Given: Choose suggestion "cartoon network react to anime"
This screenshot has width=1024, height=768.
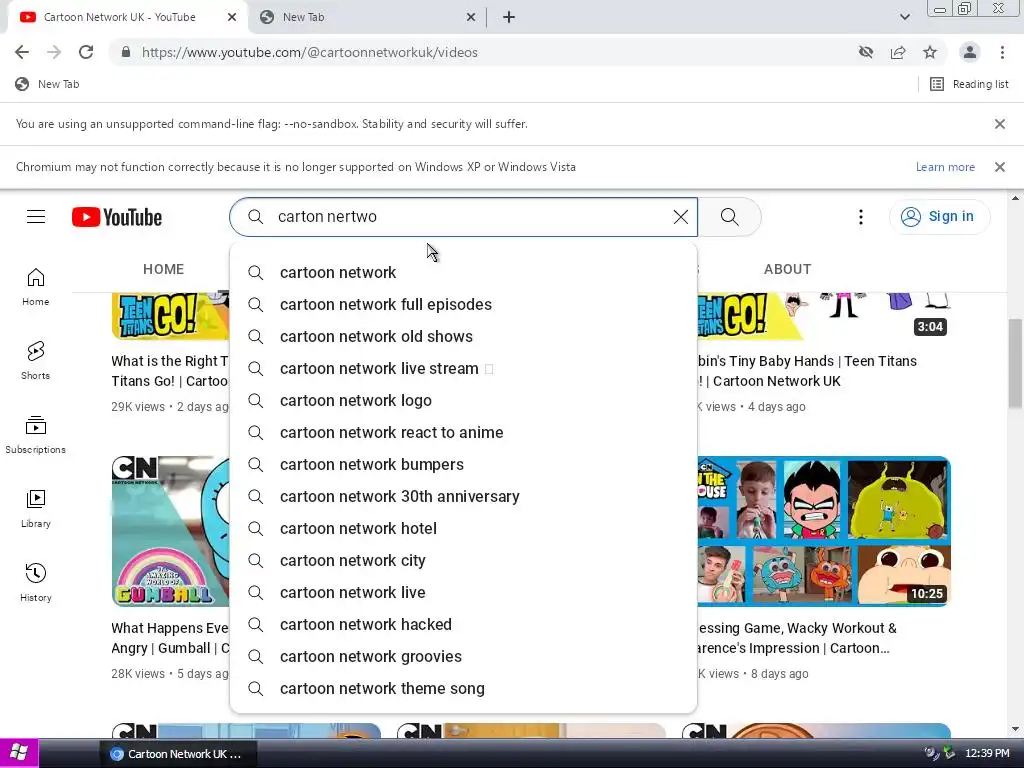Looking at the screenshot, I should (x=463, y=432).
